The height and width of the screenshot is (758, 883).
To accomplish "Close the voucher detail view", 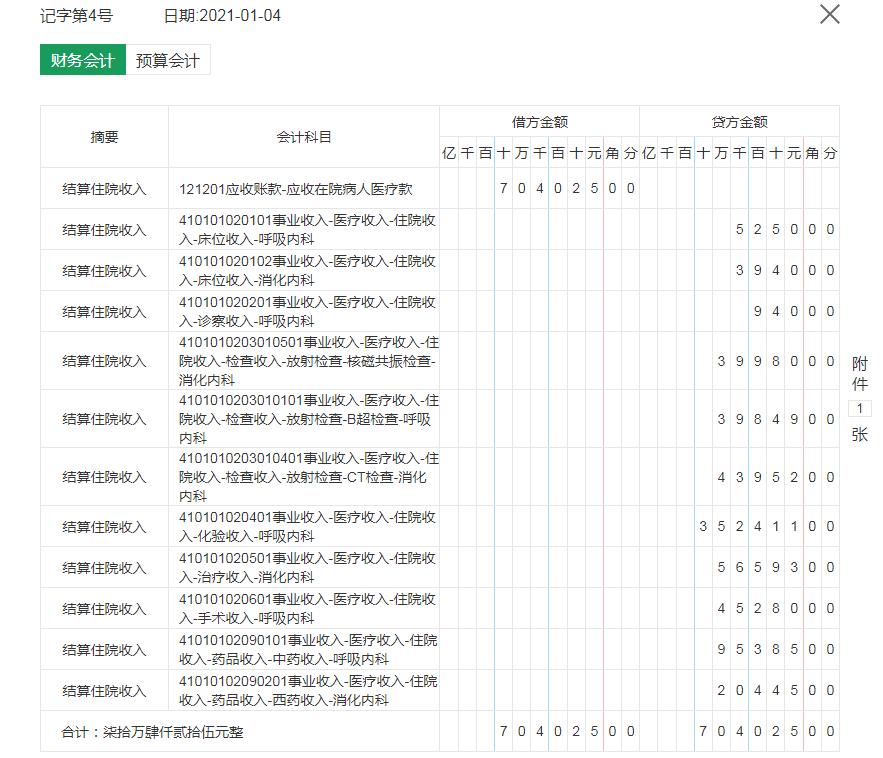I will click(x=828, y=15).
